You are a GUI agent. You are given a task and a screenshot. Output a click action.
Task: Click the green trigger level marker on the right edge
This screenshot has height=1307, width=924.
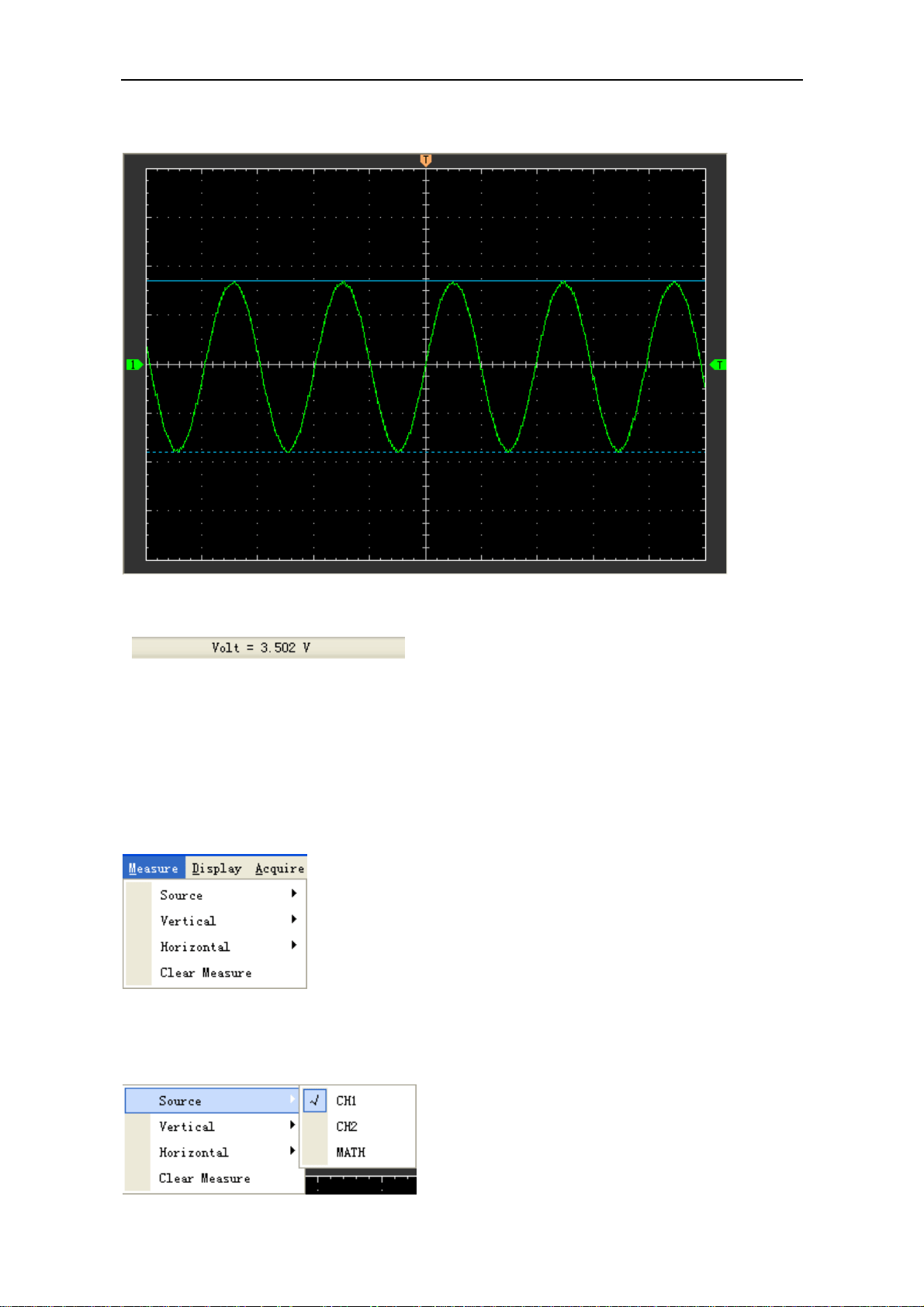pyautogui.click(x=718, y=365)
